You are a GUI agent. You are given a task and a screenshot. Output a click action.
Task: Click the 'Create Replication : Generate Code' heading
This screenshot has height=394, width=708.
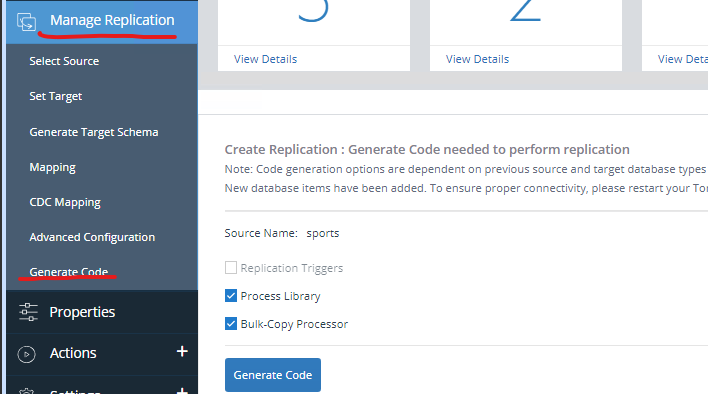pyautogui.click(x=427, y=149)
